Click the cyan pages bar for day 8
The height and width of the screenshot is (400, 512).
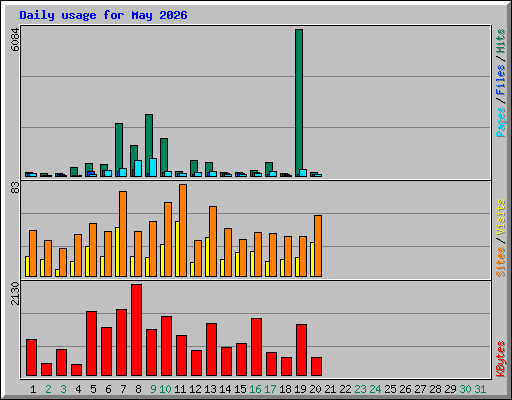(x=138, y=168)
